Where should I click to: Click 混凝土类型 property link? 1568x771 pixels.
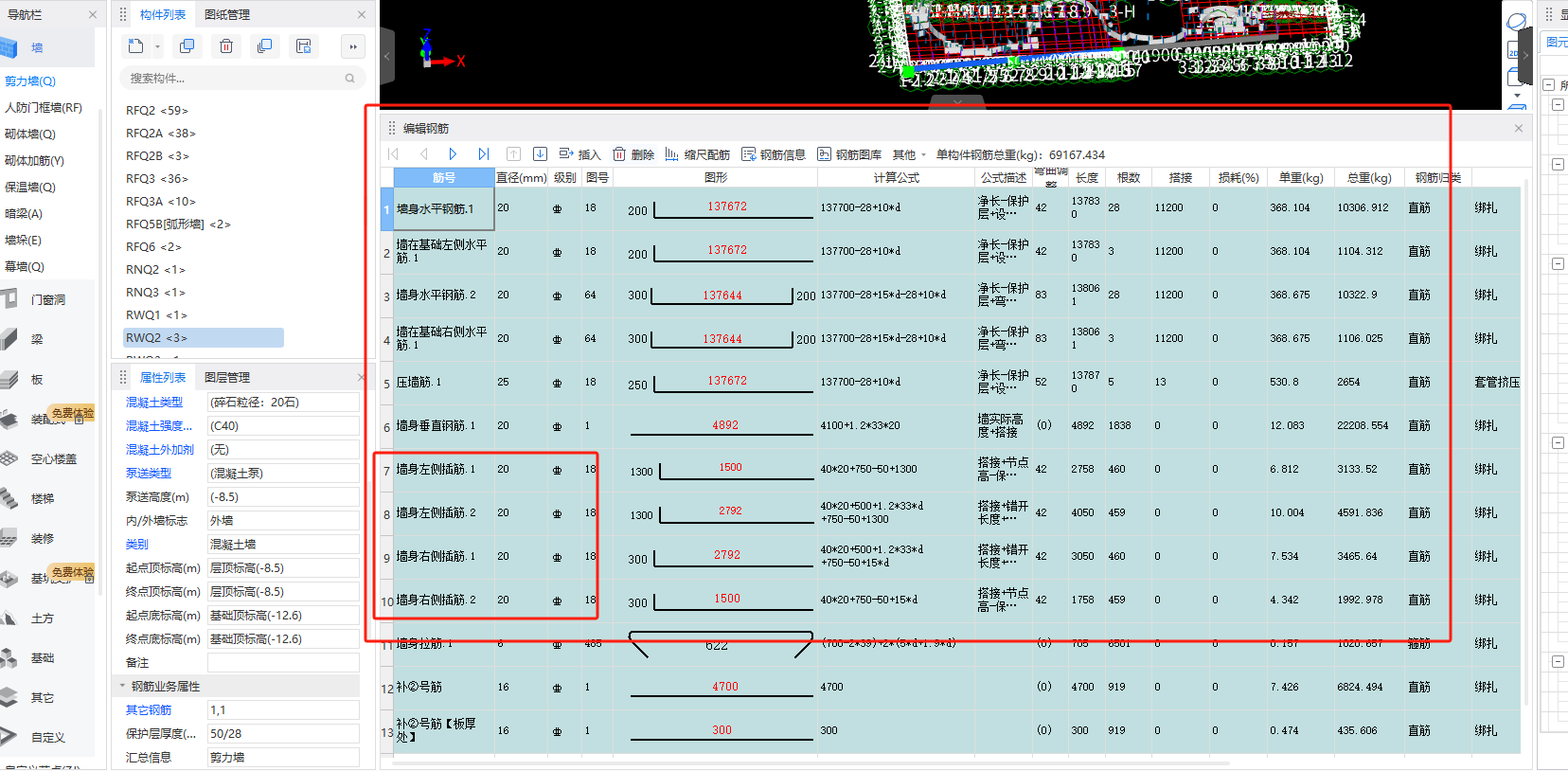[x=154, y=403]
